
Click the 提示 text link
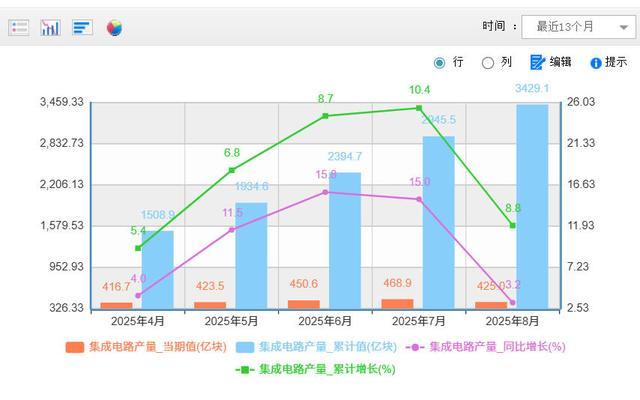pos(616,62)
